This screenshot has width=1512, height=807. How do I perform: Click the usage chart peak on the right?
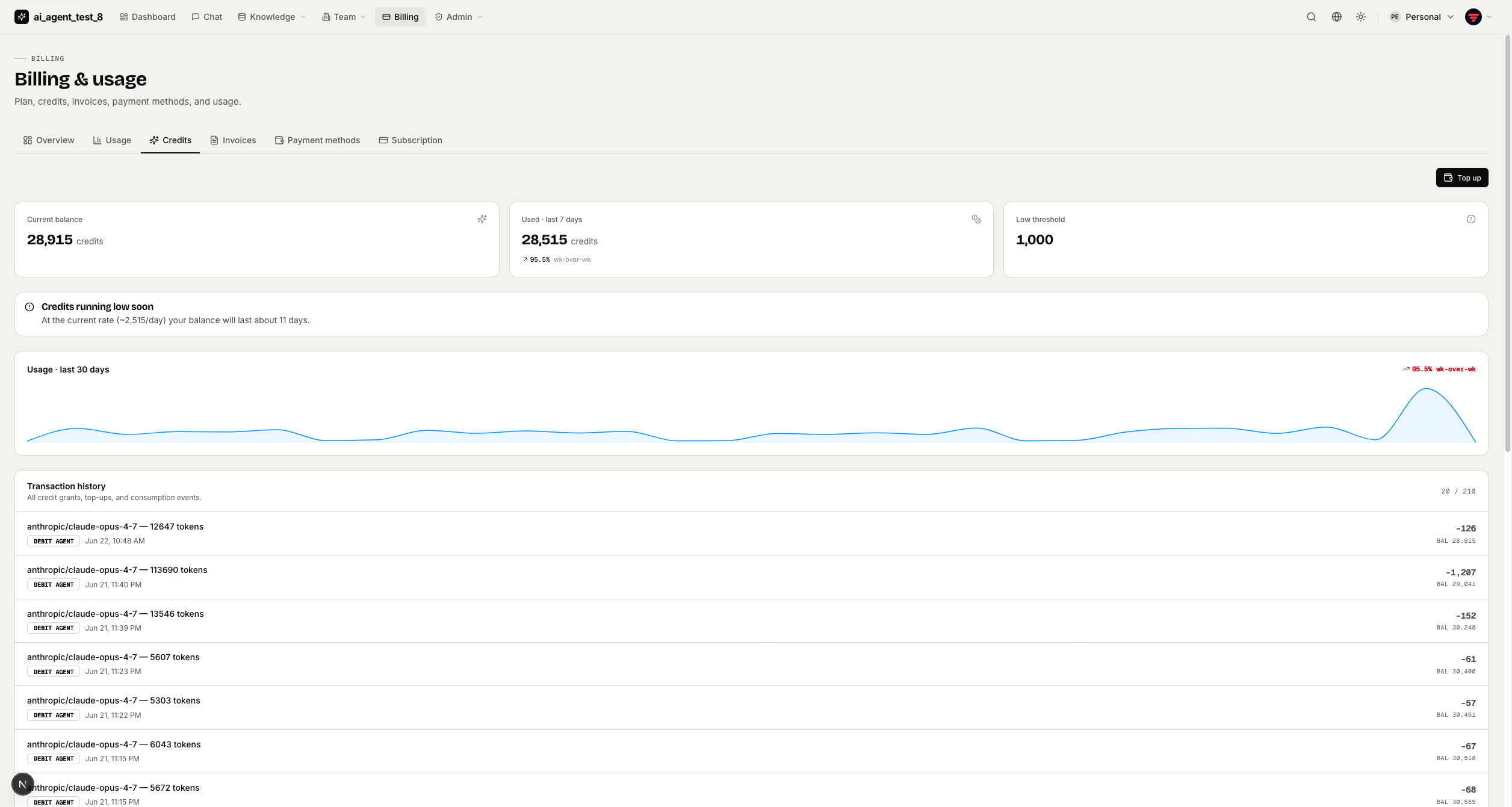tap(1427, 390)
